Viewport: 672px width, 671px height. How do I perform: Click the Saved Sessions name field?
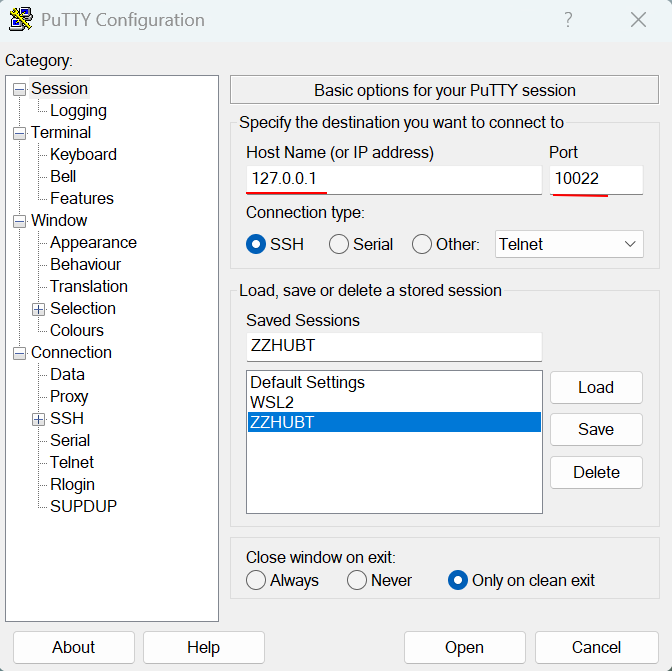click(394, 346)
